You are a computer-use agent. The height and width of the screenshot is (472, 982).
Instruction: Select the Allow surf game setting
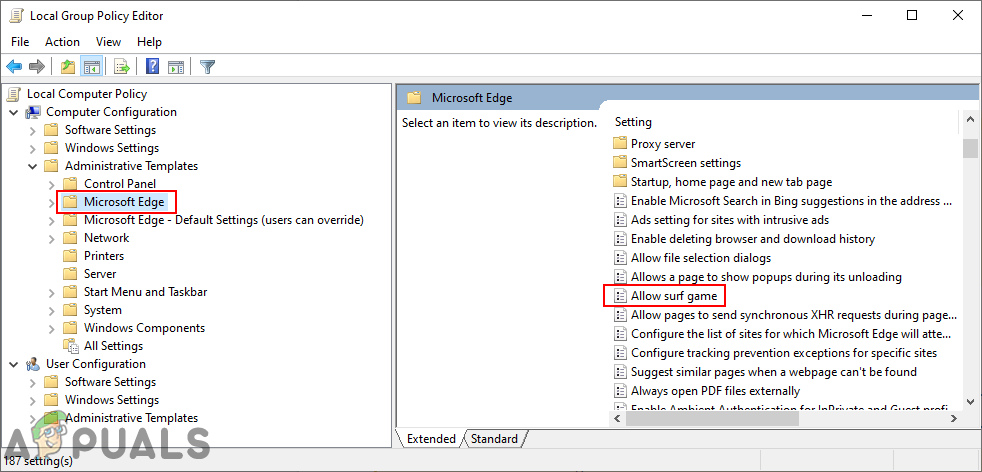coord(674,296)
